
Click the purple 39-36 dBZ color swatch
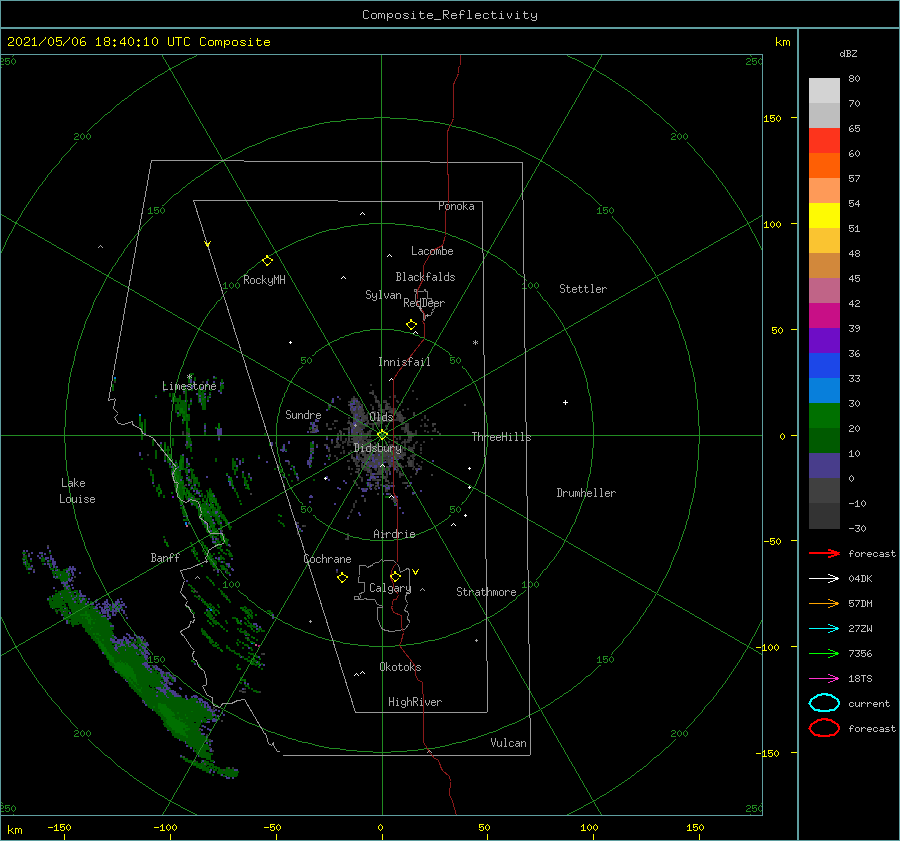(824, 341)
